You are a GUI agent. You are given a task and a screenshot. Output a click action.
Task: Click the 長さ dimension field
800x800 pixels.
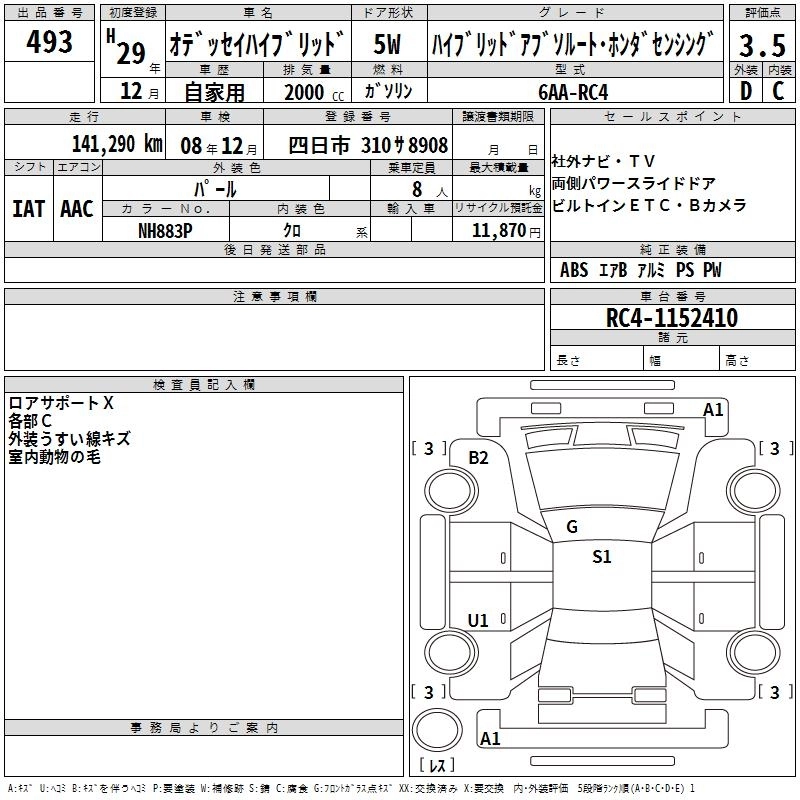coord(597,359)
